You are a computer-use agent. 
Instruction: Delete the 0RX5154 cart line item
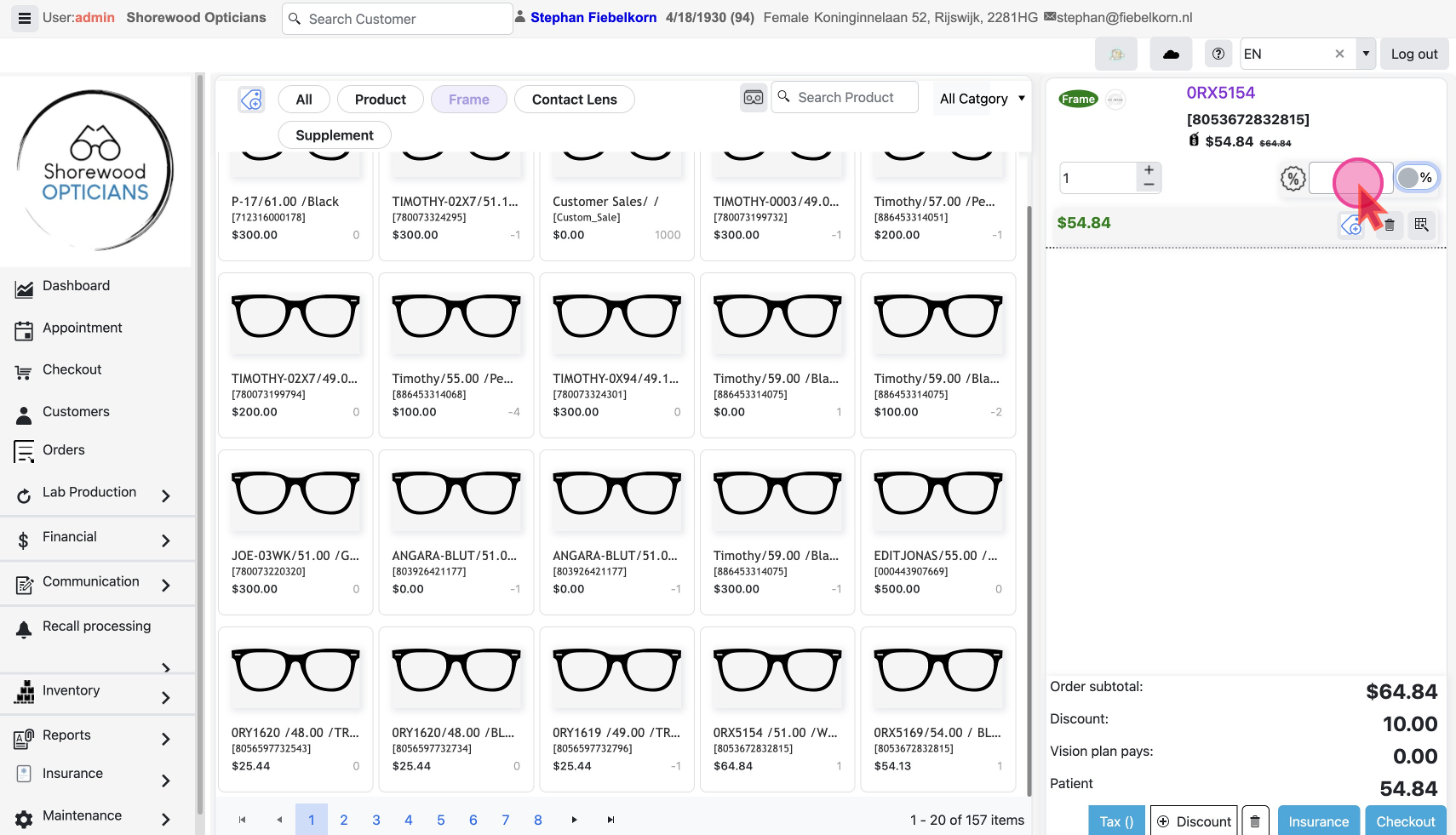click(x=1390, y=225)
